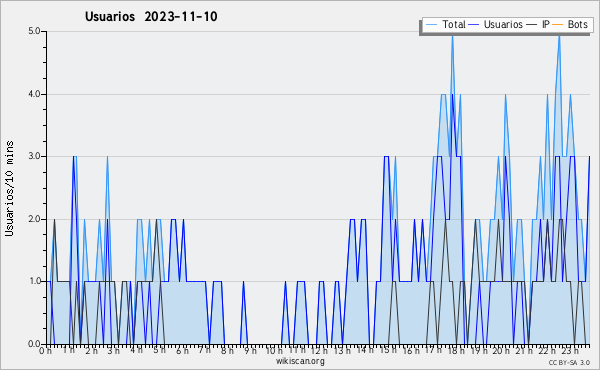Click the chart title 'Usuarios 2023-11-10'
Image resolution: width=600 pixels, height=370 pixels.
tap(151, 16)
